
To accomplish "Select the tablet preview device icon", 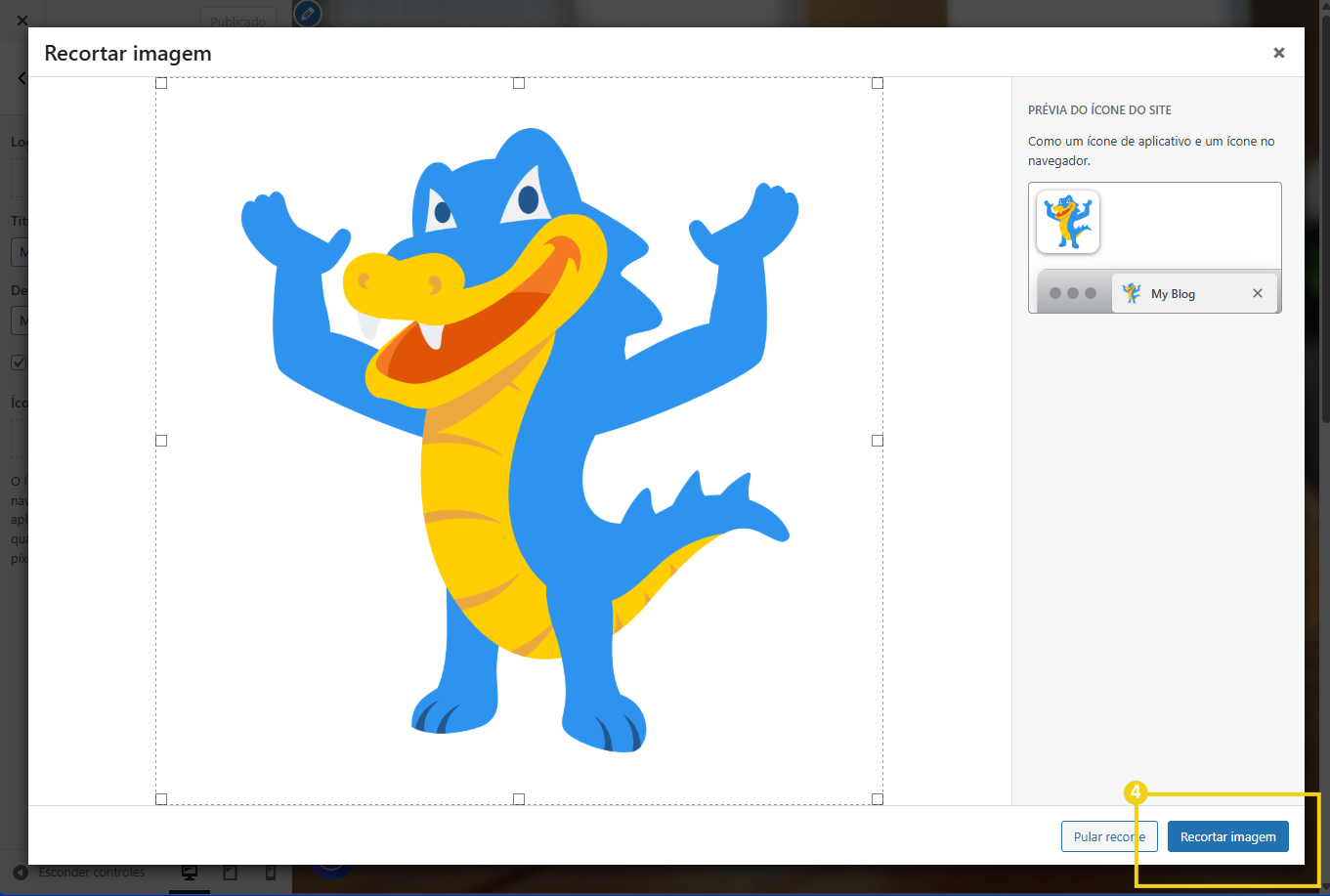I will (x=231, y=873).
